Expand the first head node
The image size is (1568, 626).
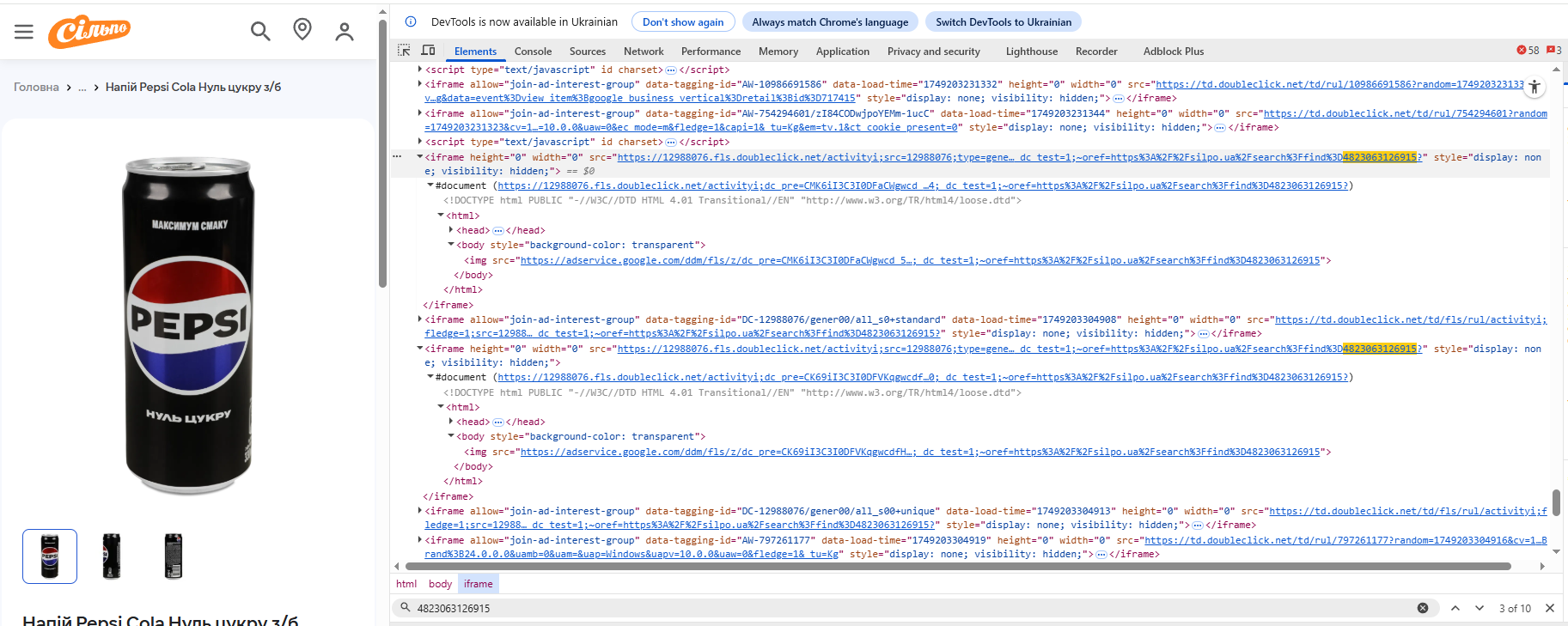tap(451, 230)
